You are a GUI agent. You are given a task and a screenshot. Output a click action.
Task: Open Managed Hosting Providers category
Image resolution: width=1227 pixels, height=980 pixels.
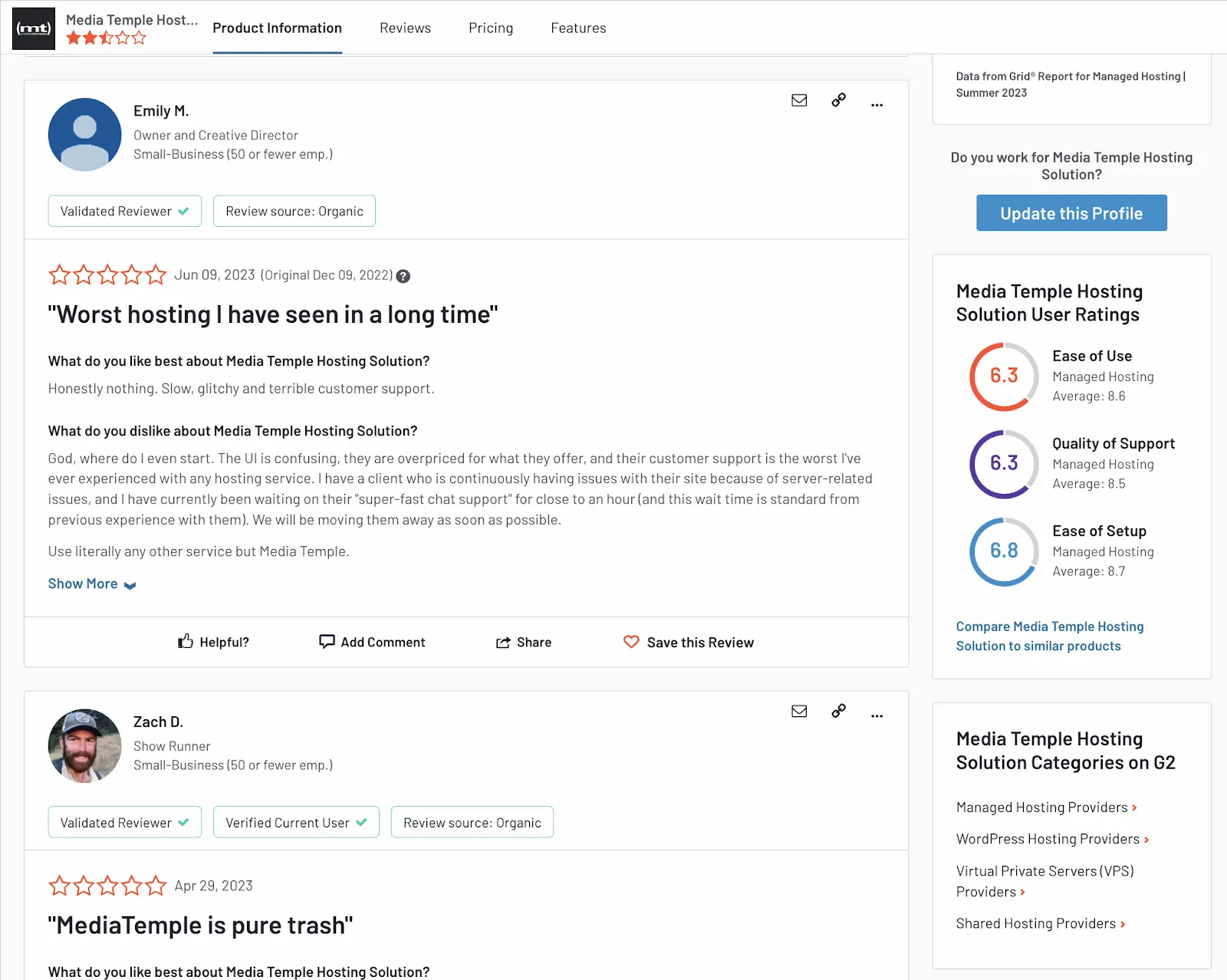1047,807
